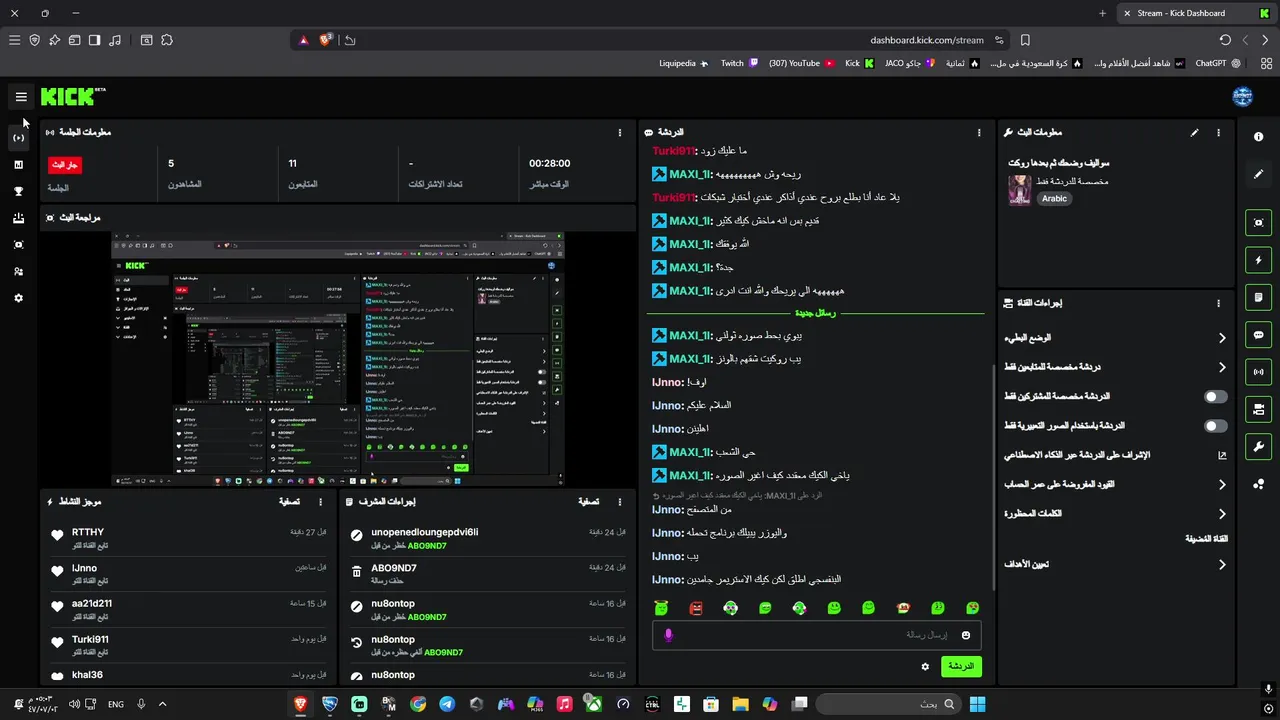Click the red live stream status badge
This screenshot has width=1280, height=720.
click(x=65, y=165)
